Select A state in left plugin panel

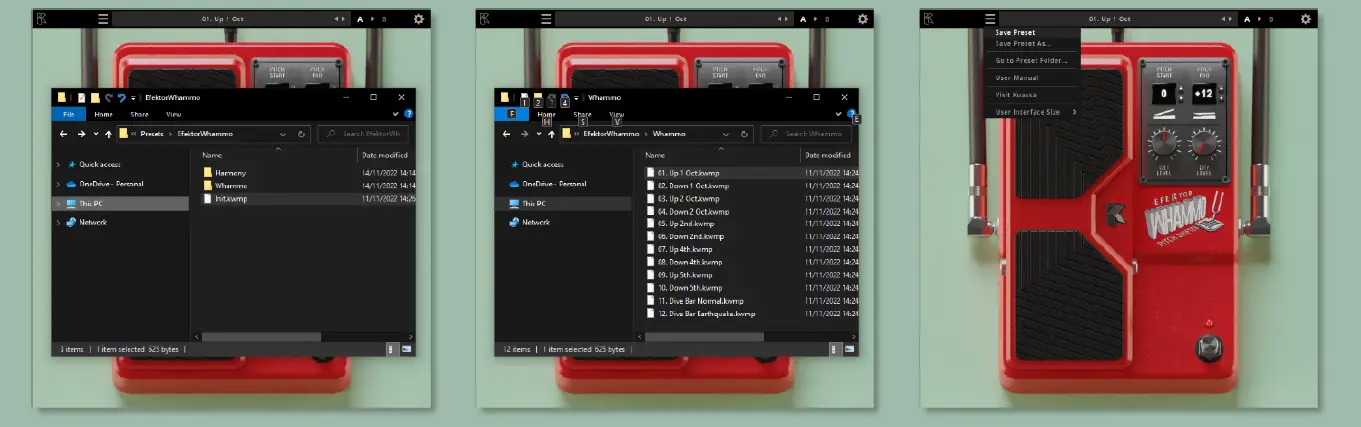point(358,18)
